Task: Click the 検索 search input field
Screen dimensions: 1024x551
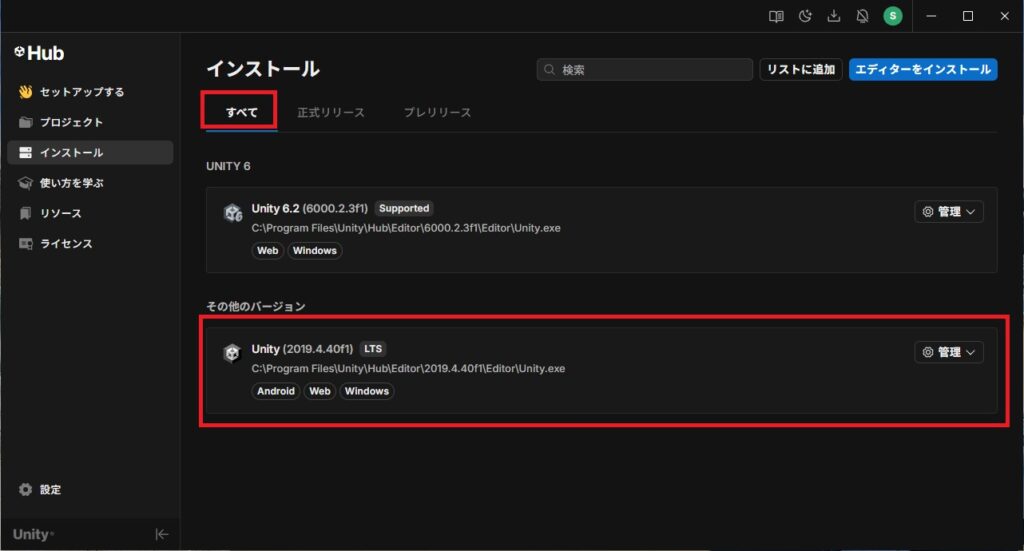Action: [645, 70]
